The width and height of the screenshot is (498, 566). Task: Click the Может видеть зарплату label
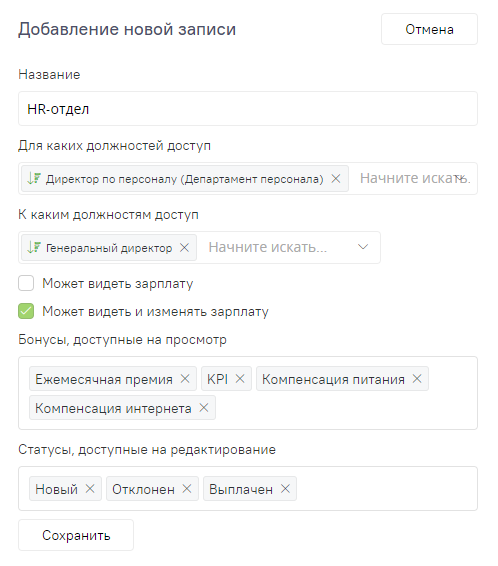pyautogui.click(x=118, y=284)
